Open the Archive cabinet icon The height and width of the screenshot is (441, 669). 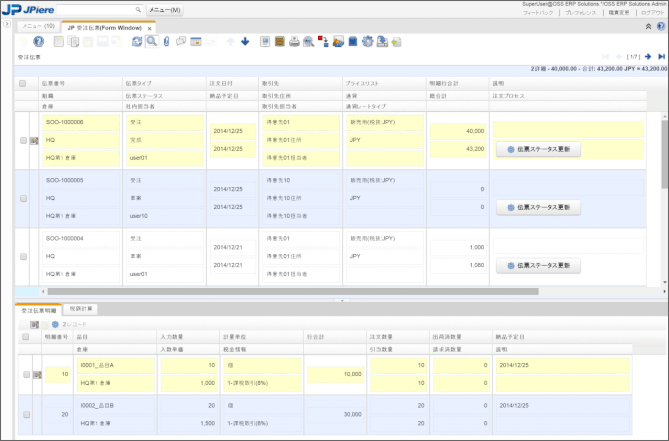point(279,41)
